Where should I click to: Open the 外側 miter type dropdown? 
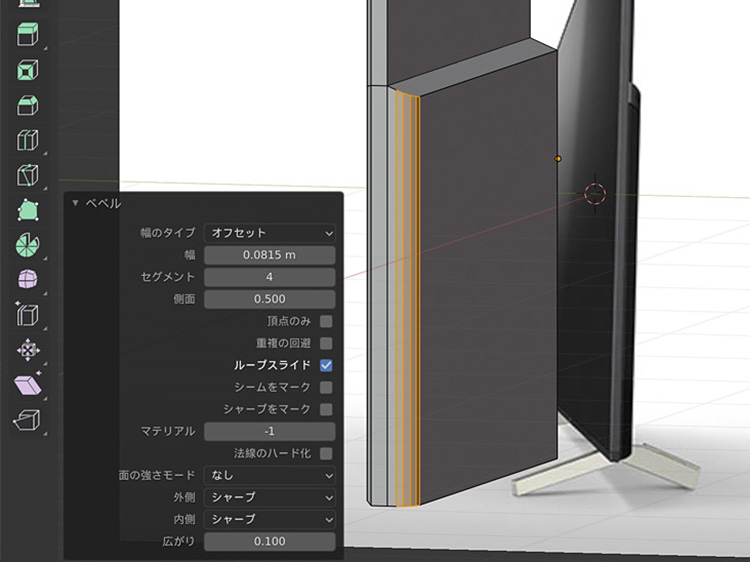[x=270, y=497]
